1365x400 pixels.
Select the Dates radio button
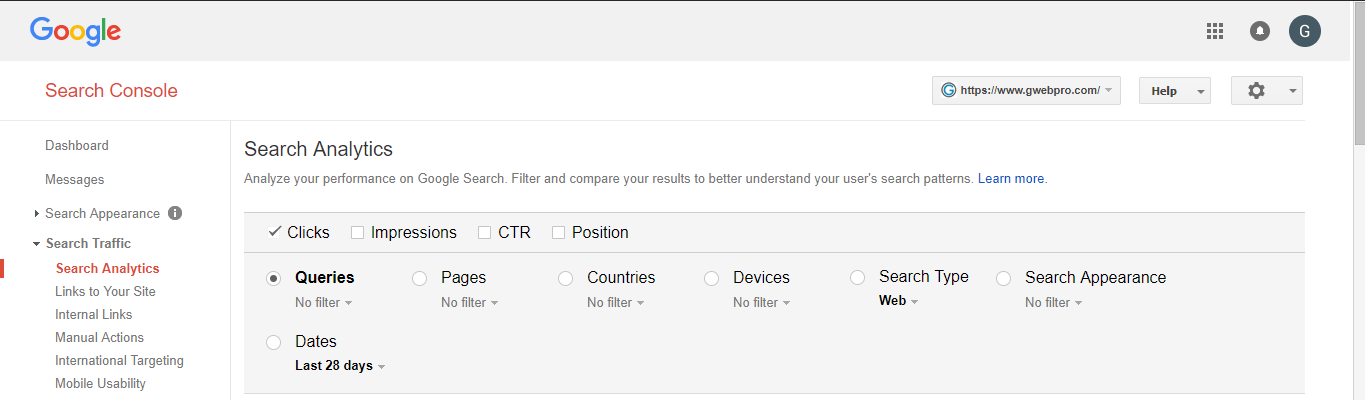(x=273, y=342)
